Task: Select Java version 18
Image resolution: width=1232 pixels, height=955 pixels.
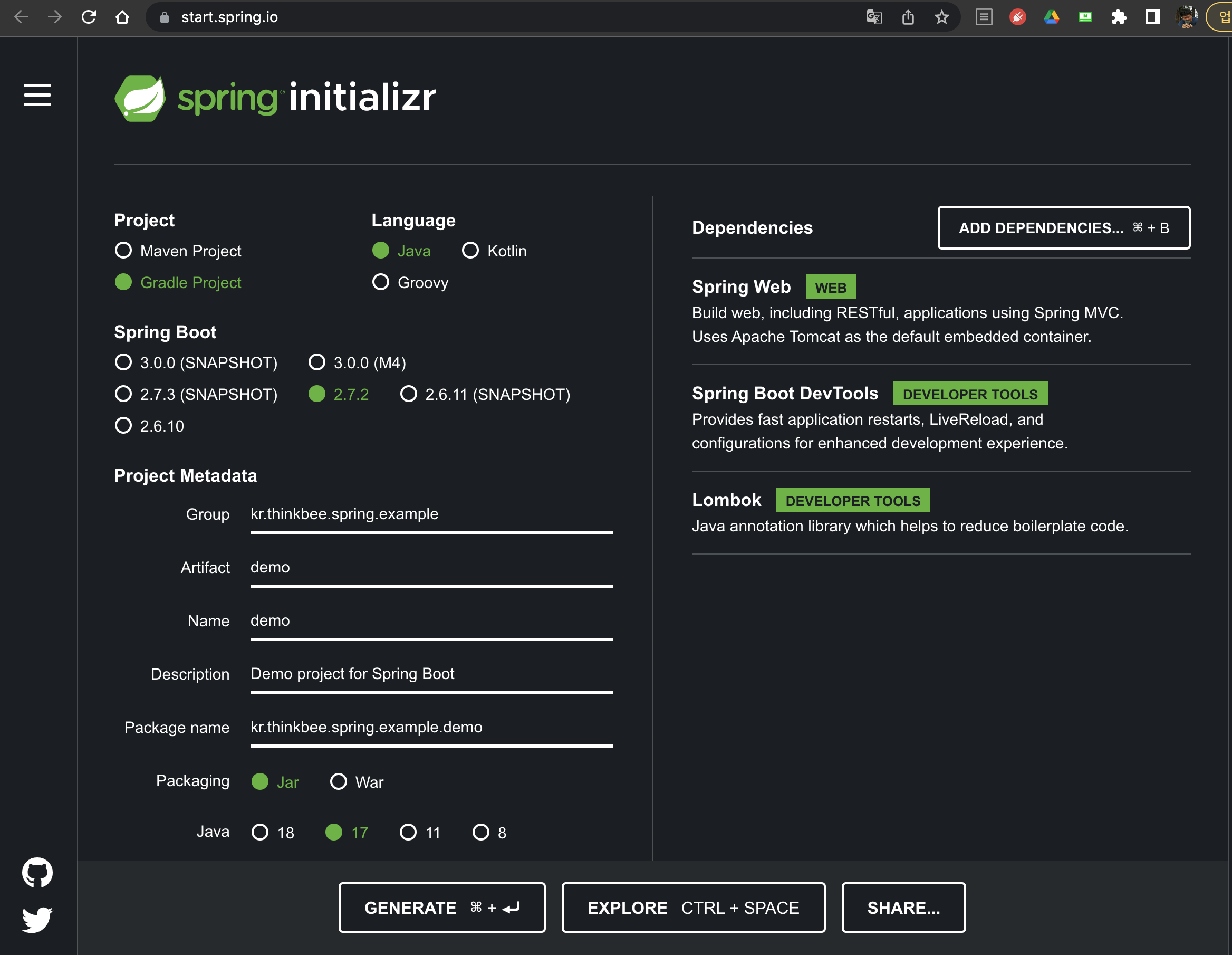Action: 273,833
